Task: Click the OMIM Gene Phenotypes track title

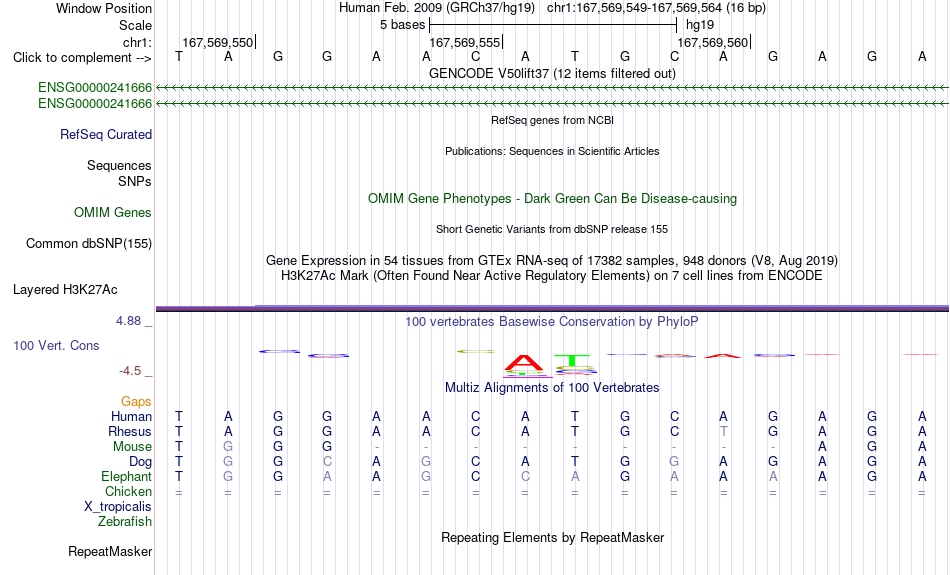Action: click(x=552, y=199)
